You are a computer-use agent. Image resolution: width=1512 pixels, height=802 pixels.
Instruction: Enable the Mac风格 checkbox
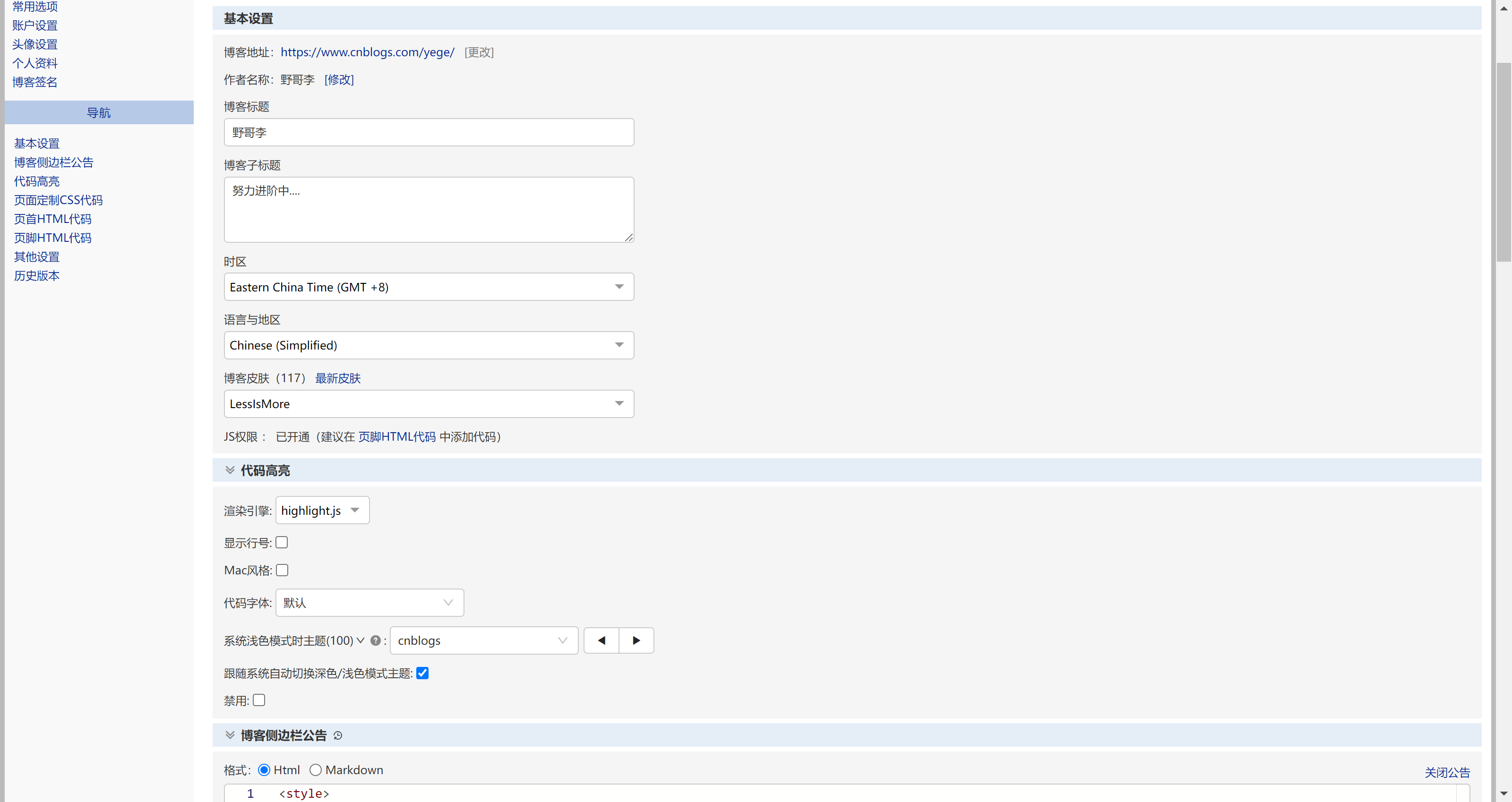(x=283, y=570)
